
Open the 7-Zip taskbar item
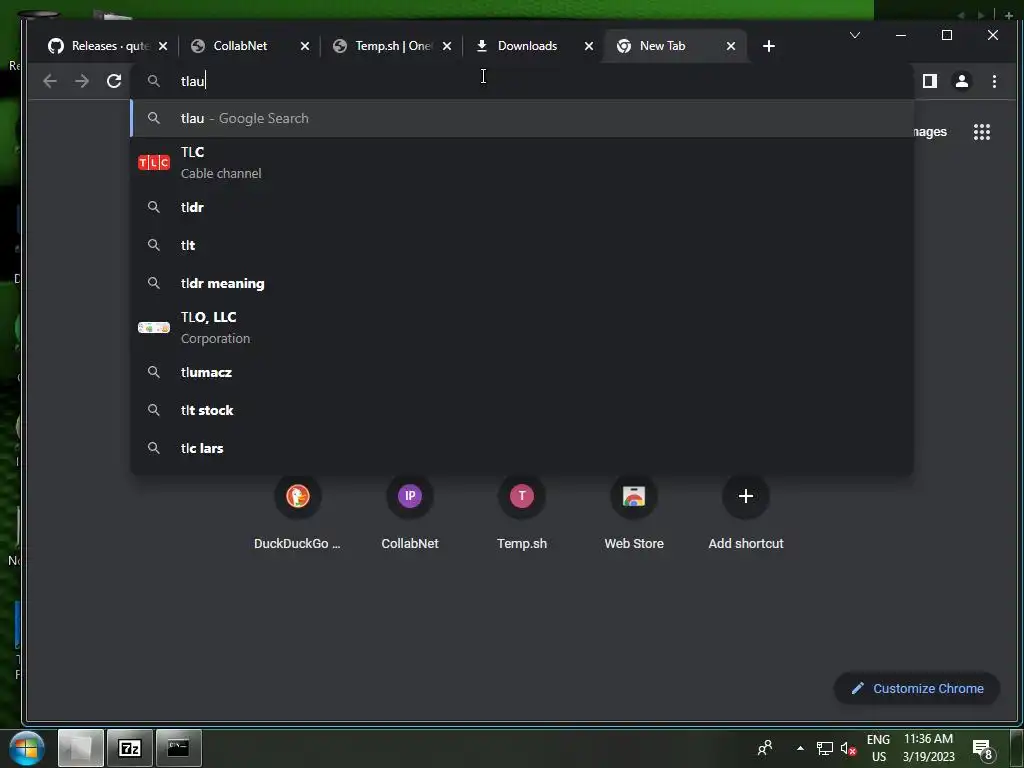pyautogui.click(x=129, y=748)
